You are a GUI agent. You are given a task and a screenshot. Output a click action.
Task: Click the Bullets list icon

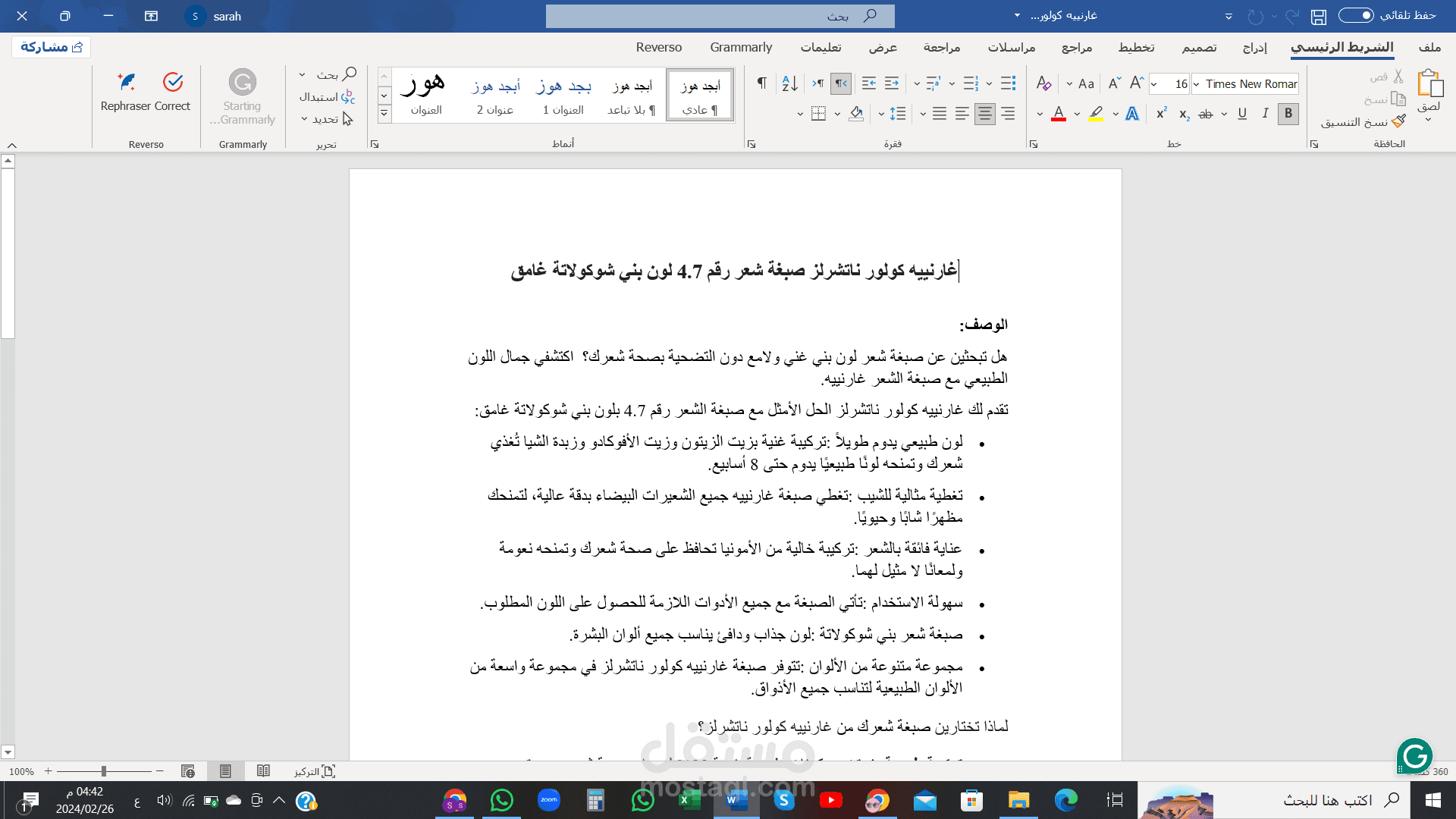click(1008, 83)
